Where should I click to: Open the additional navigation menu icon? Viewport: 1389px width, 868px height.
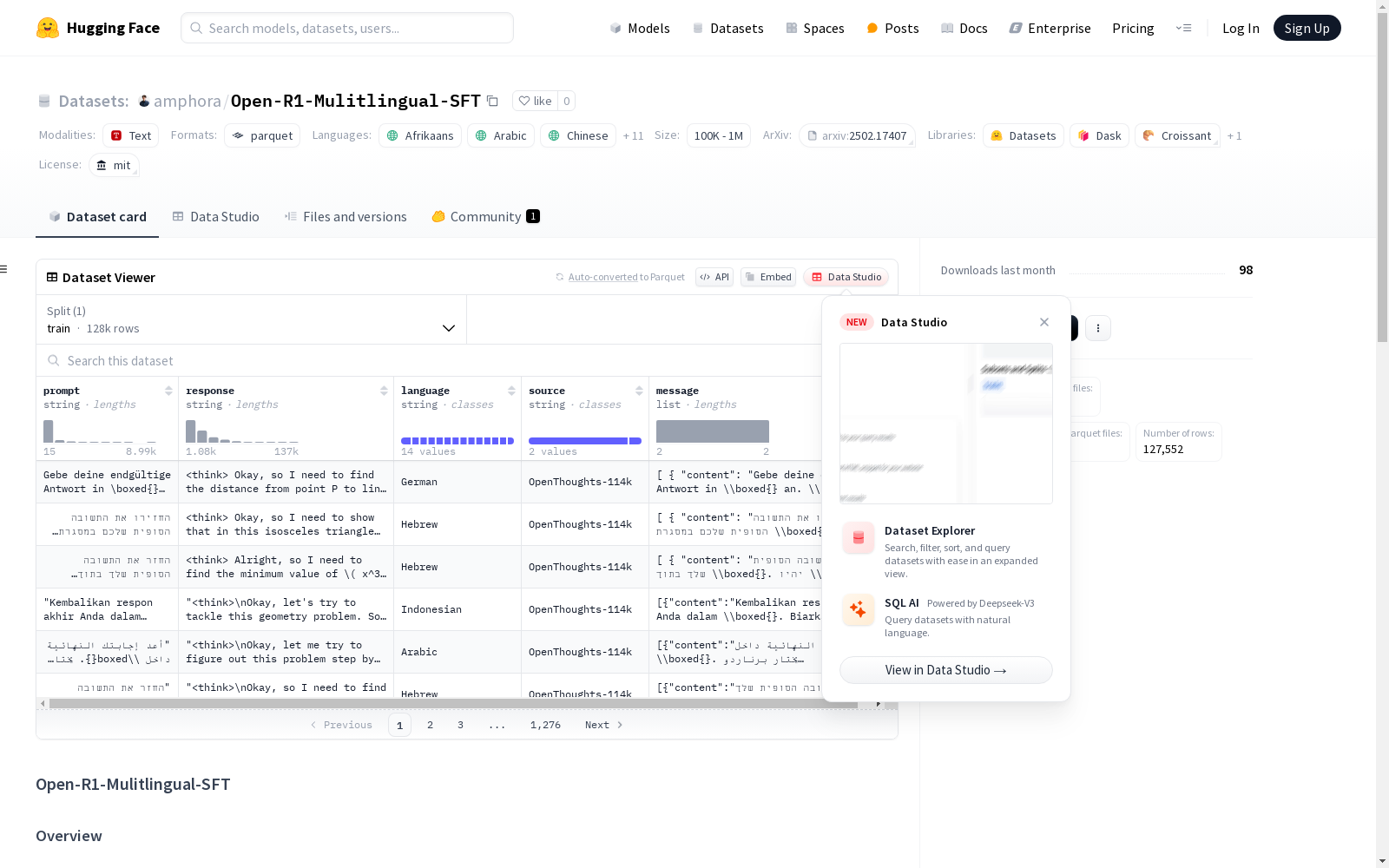1183,28
